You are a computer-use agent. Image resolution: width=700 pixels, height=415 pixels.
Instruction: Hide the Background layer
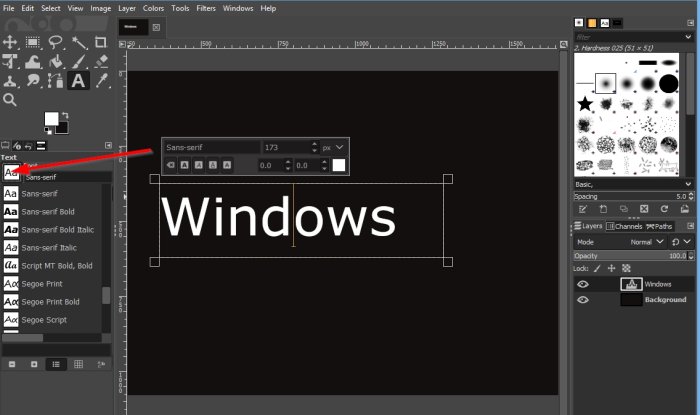583,300
